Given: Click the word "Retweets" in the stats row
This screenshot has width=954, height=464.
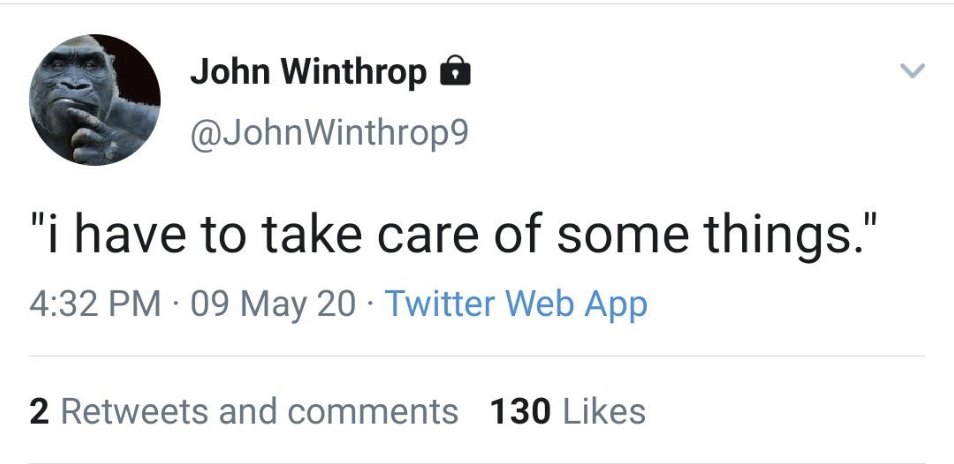Looking at the screenshot, I should [x=129, y=411].
